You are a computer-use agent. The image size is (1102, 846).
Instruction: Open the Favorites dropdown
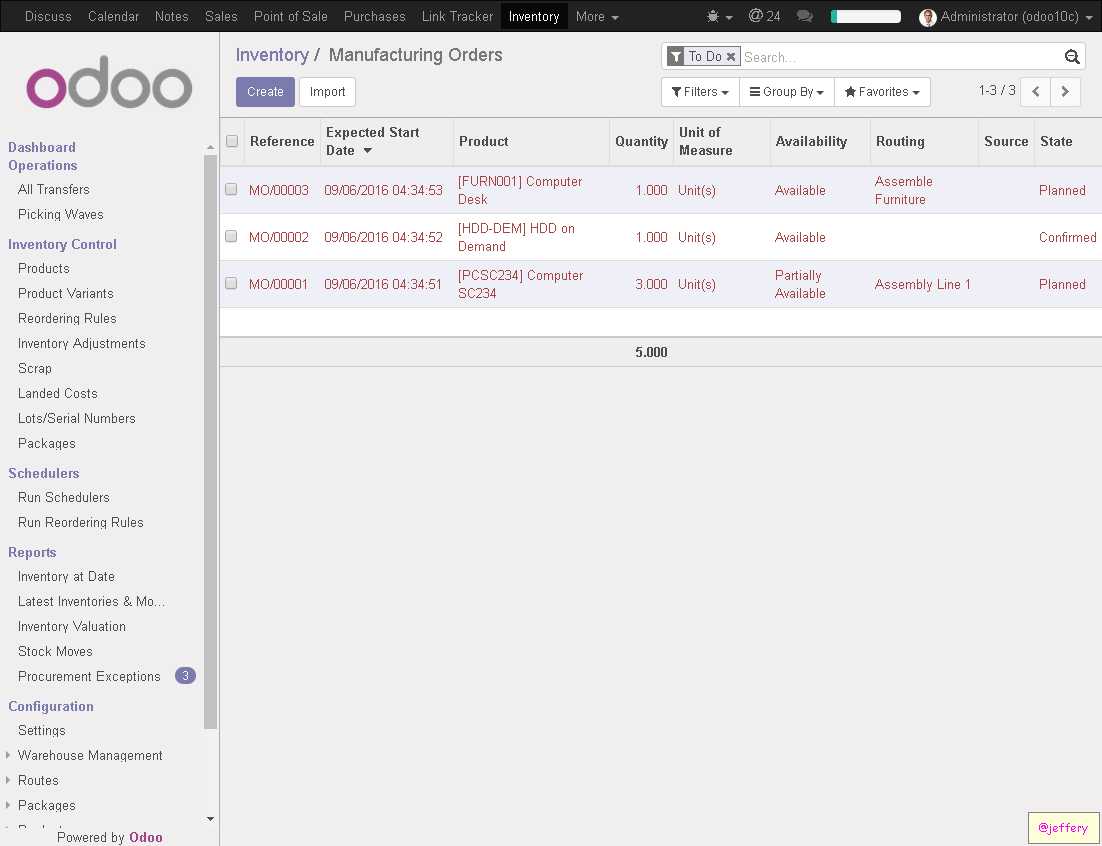coord(882,92)
